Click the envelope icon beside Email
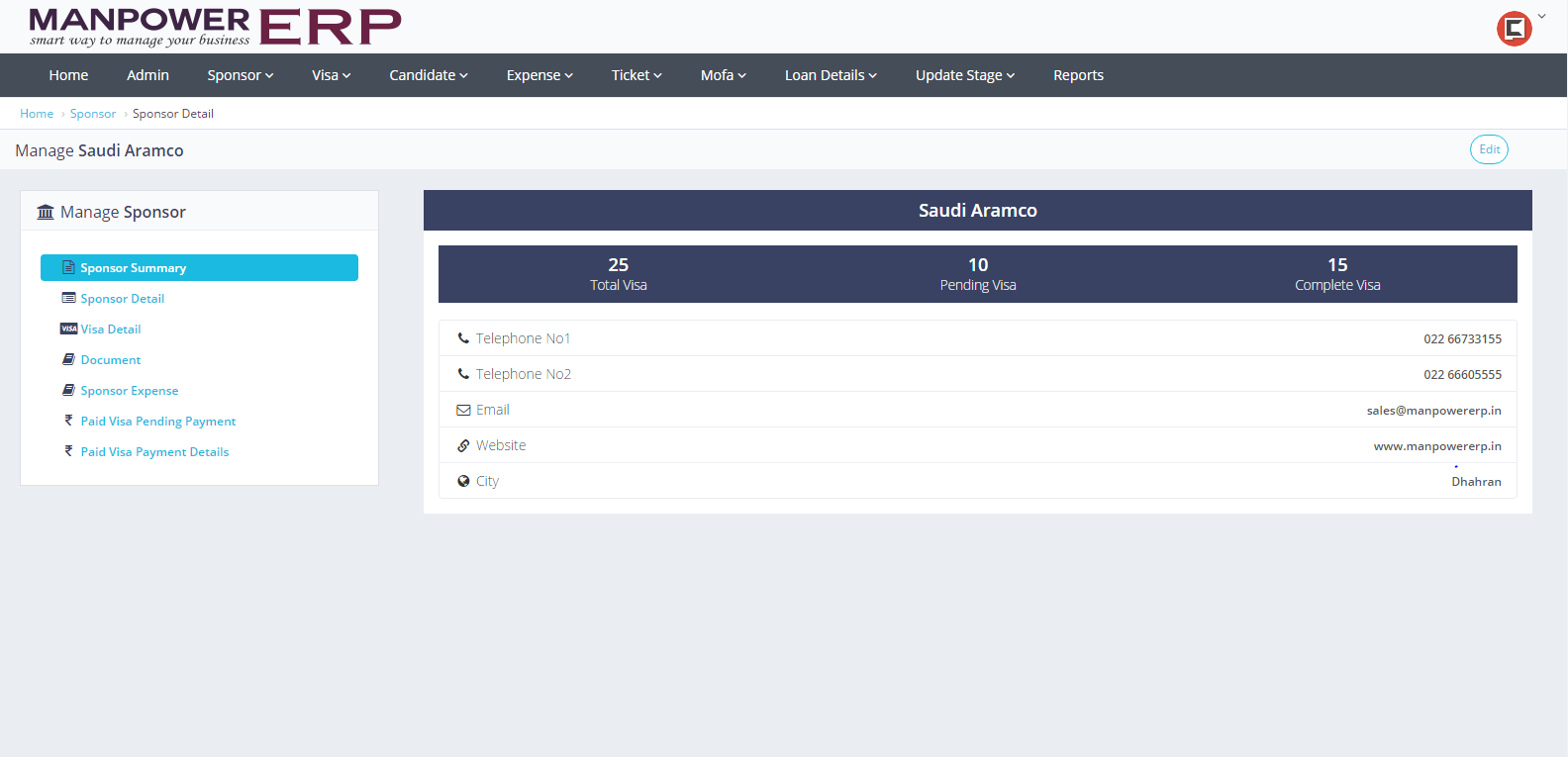Screen dimensions: 1568x757 point(463,410)
